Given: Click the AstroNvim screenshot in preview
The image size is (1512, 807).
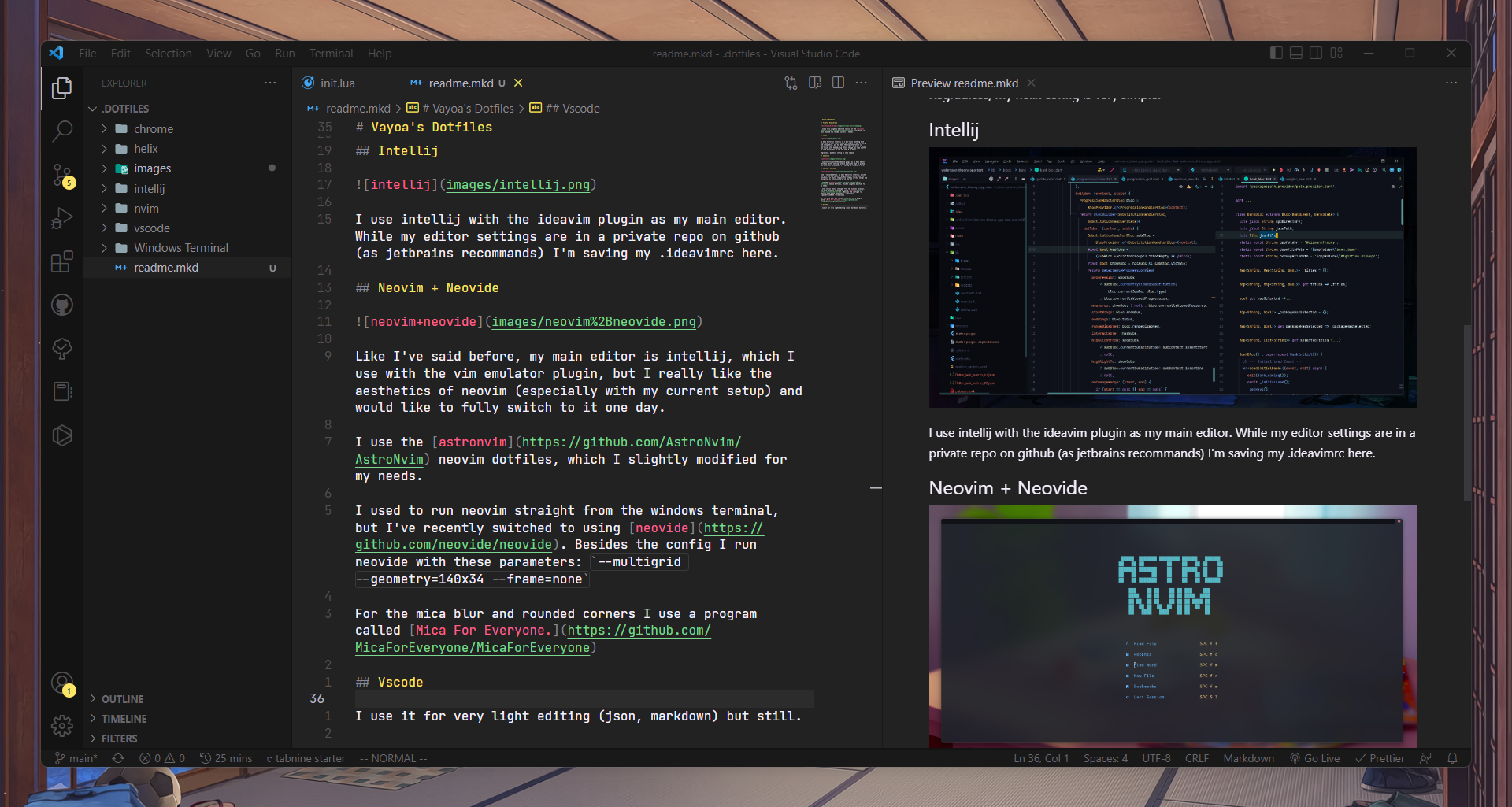Looking at the screenshot, I should tap(1173, 626).
